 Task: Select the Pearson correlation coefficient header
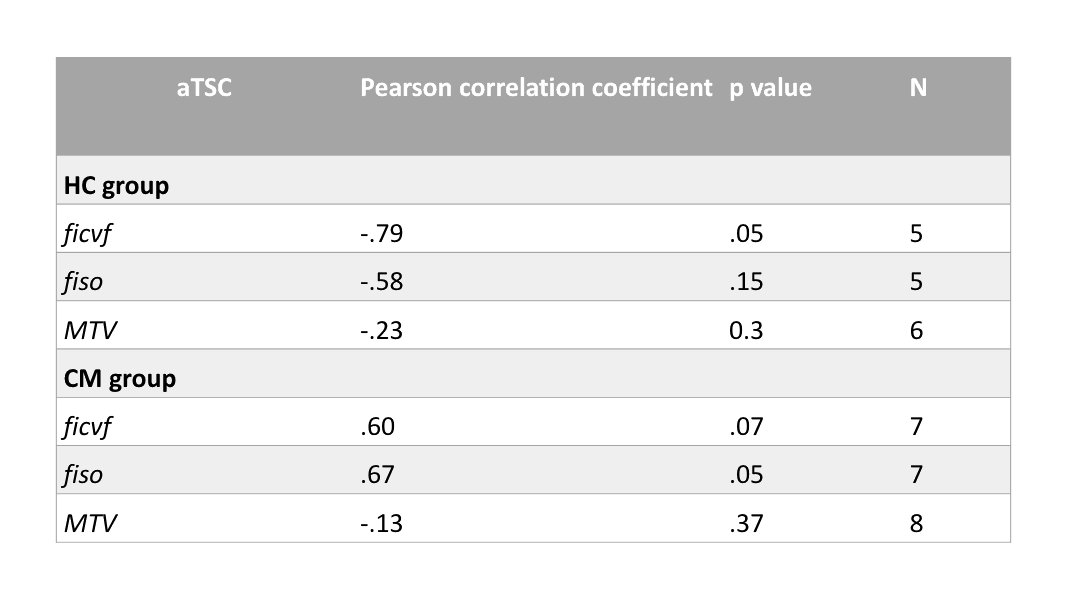[535, 88]
